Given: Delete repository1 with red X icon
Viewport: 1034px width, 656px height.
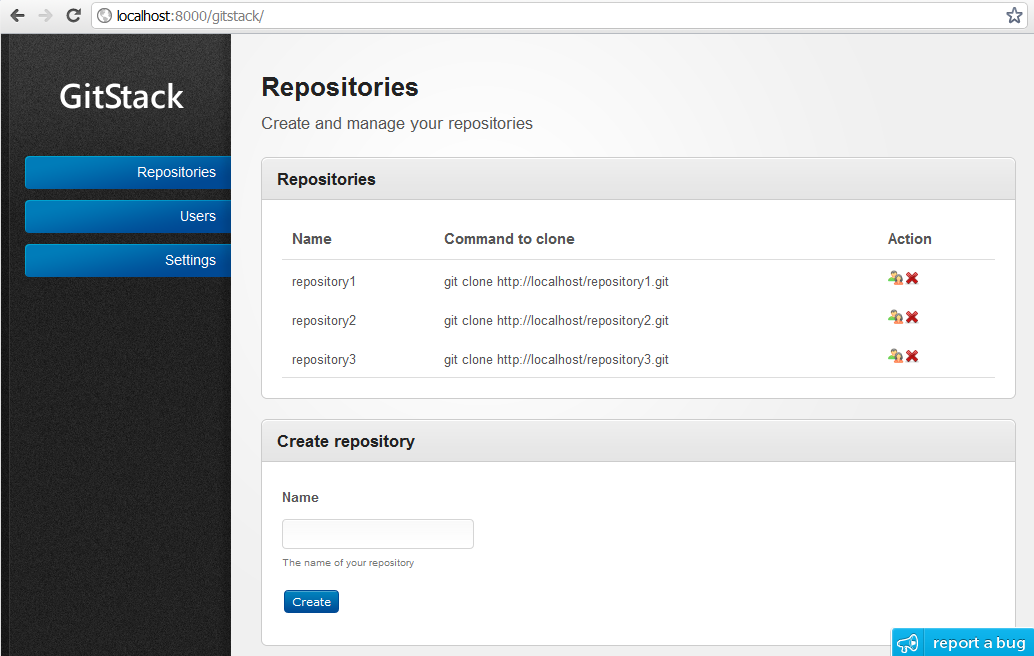Looking at the screenshot, I should click(x=911, y=278).
